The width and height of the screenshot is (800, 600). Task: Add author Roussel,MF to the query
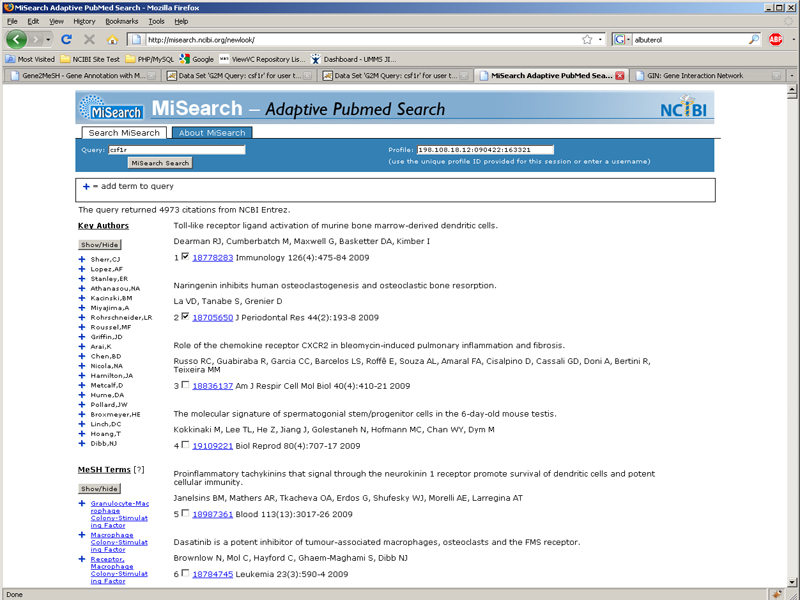click(82, 327)
